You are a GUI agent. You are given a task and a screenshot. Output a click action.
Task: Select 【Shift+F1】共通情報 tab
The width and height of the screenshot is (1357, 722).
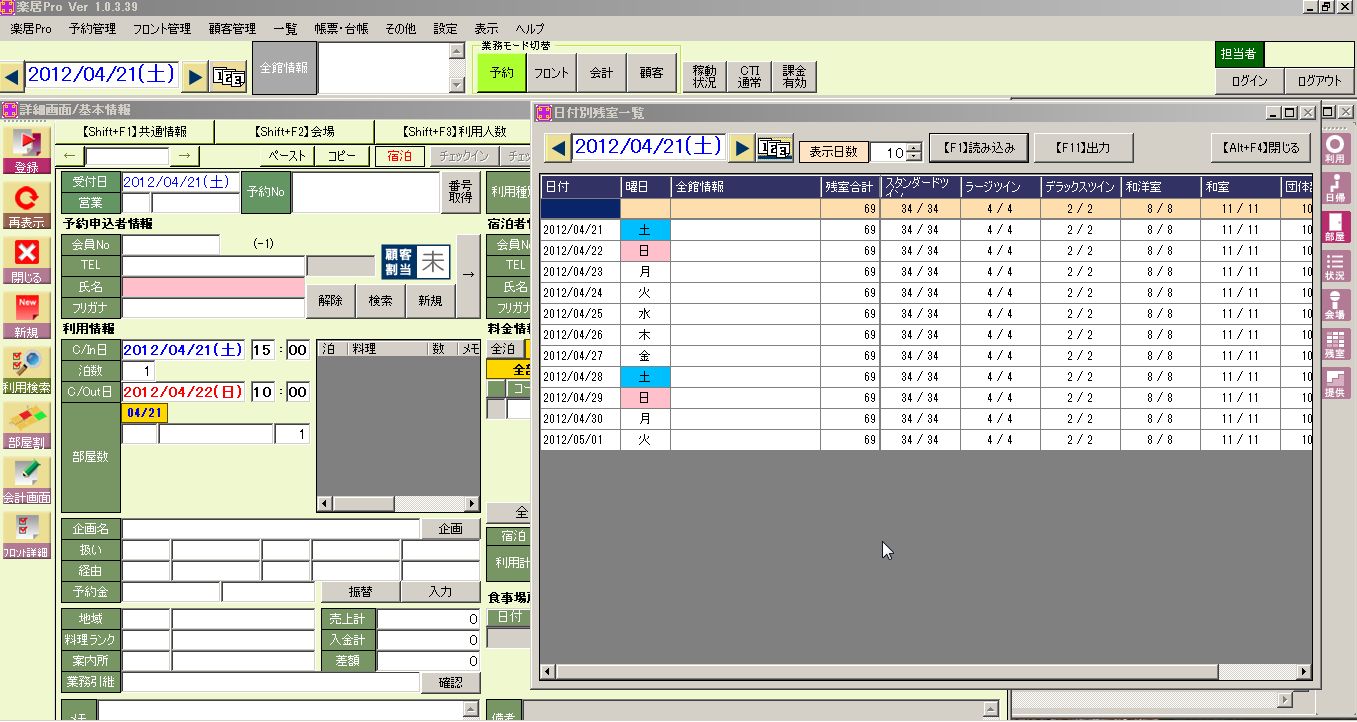[x=134, y=131]
